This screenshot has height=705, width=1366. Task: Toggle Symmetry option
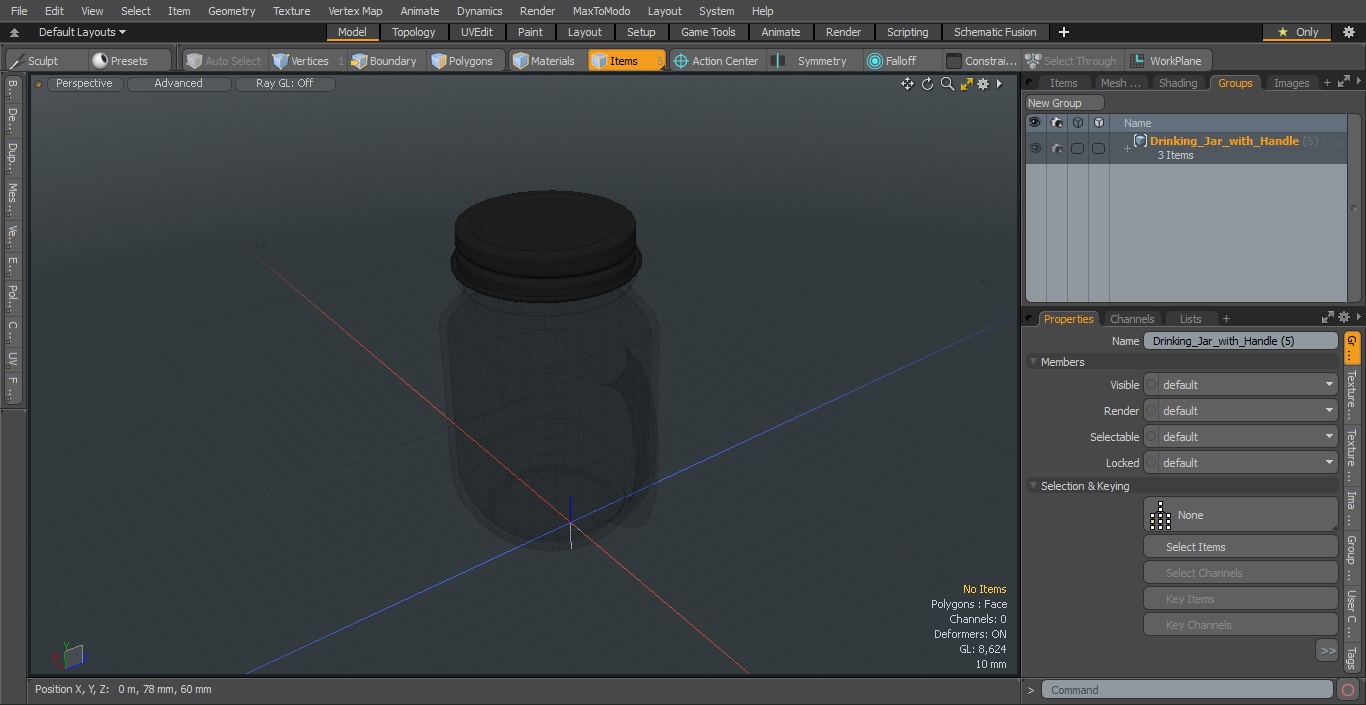(812, 61)
